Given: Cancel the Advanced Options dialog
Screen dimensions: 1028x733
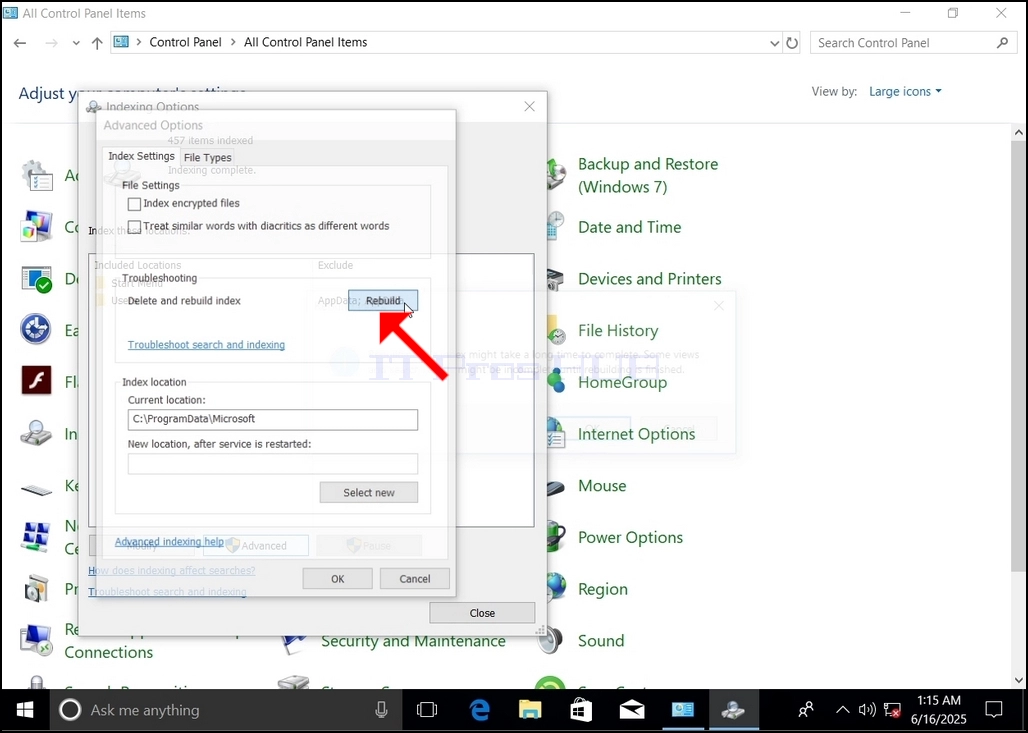Looking at the screenshot, I should [414, 578].
